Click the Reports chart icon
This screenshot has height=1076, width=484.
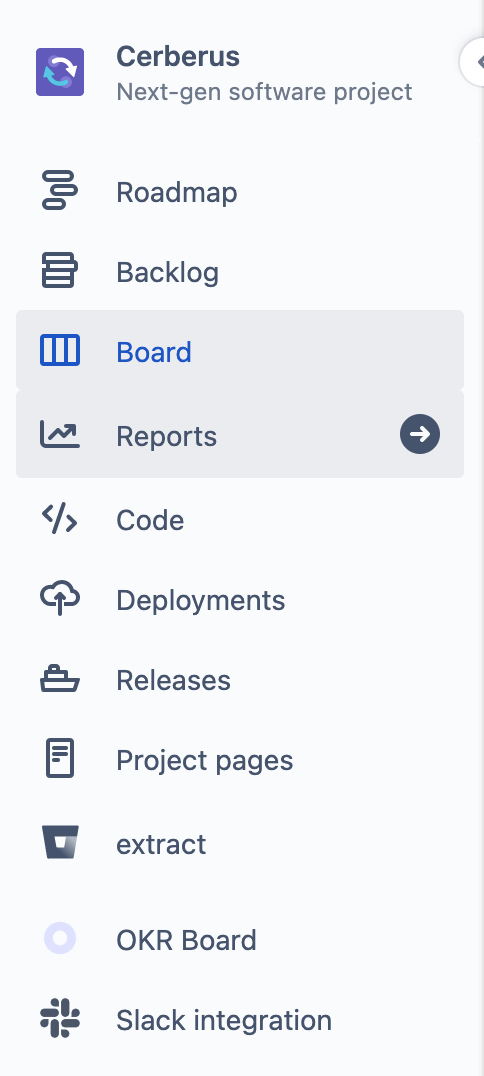(x=60, y=435)
